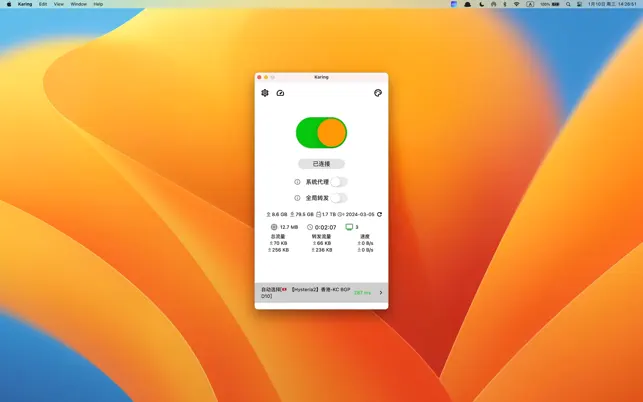
Task: Click the 287 ms latency value
Action: (x=362, y=292)
